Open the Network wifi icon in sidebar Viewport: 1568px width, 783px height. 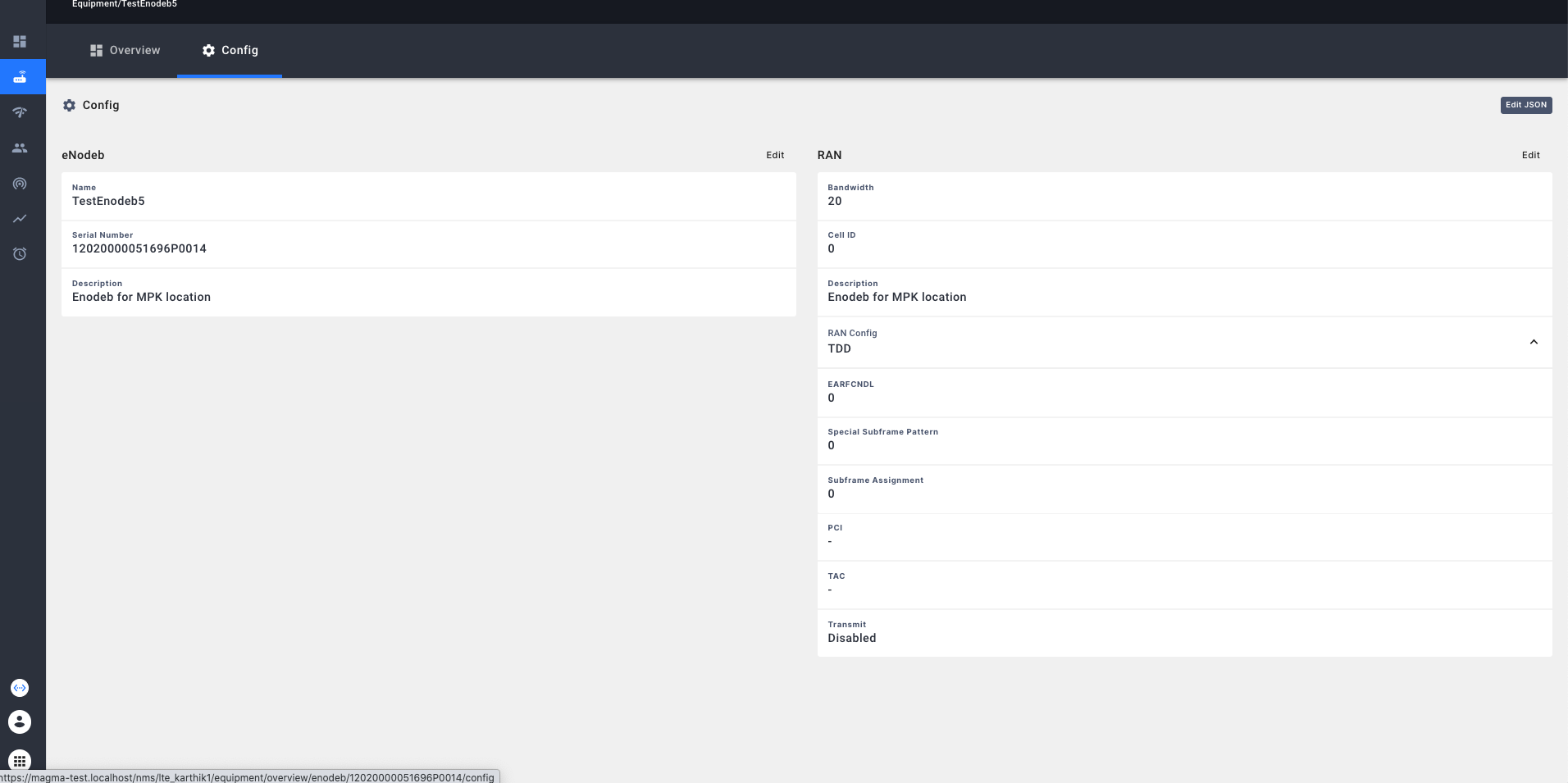21,112
